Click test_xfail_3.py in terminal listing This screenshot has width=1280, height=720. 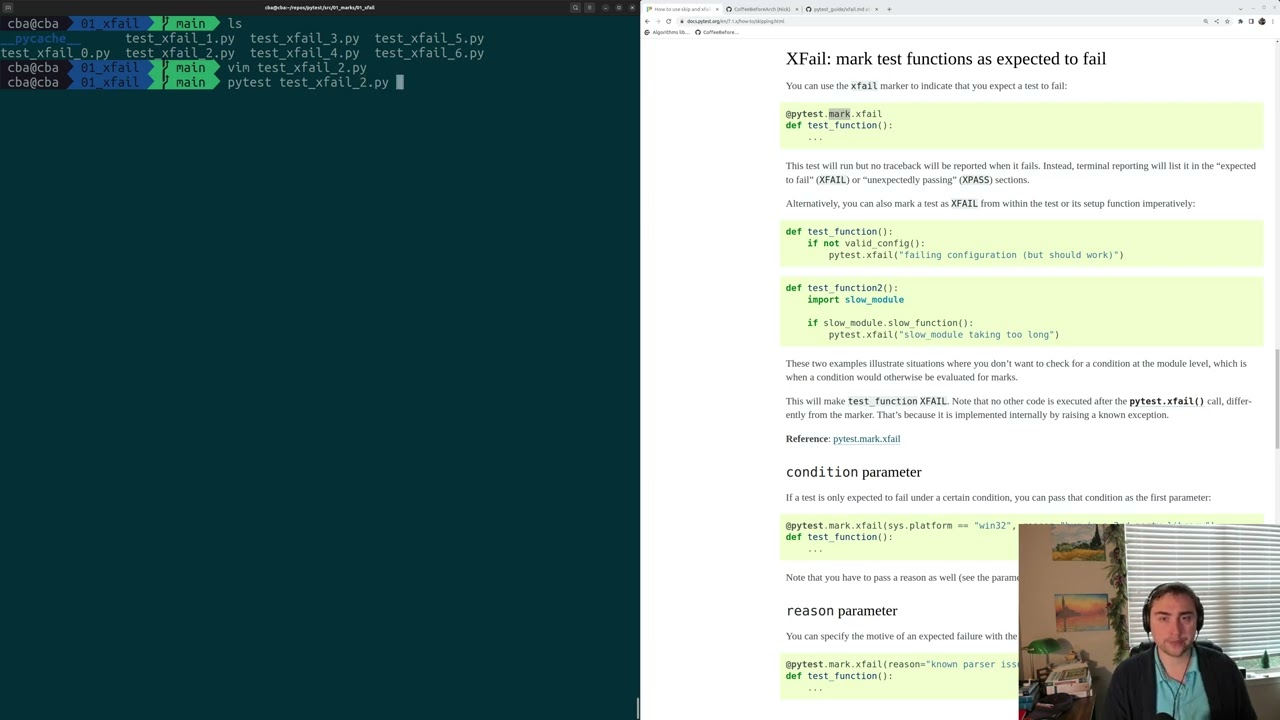(x=304, y=38)
